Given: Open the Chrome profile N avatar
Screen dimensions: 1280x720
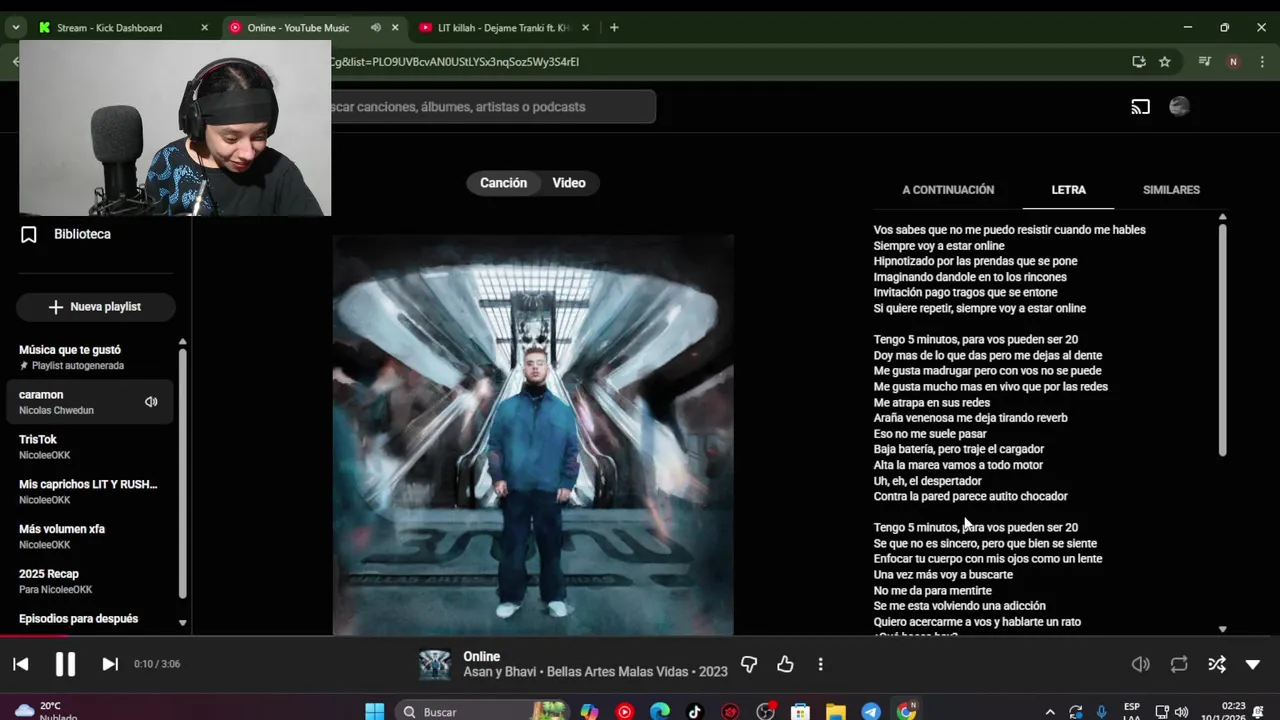Looking at the screenshot, I should click(x=1233, y=62).
